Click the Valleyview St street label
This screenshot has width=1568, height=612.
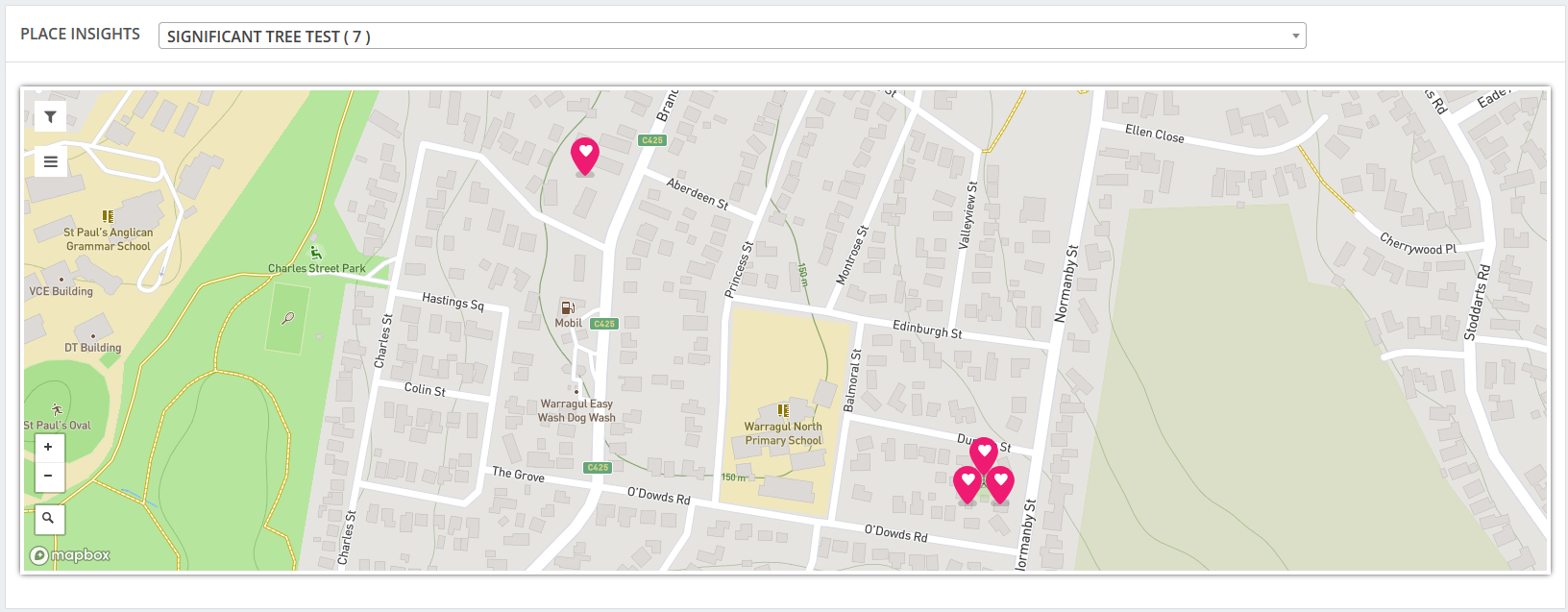[968, 216]
